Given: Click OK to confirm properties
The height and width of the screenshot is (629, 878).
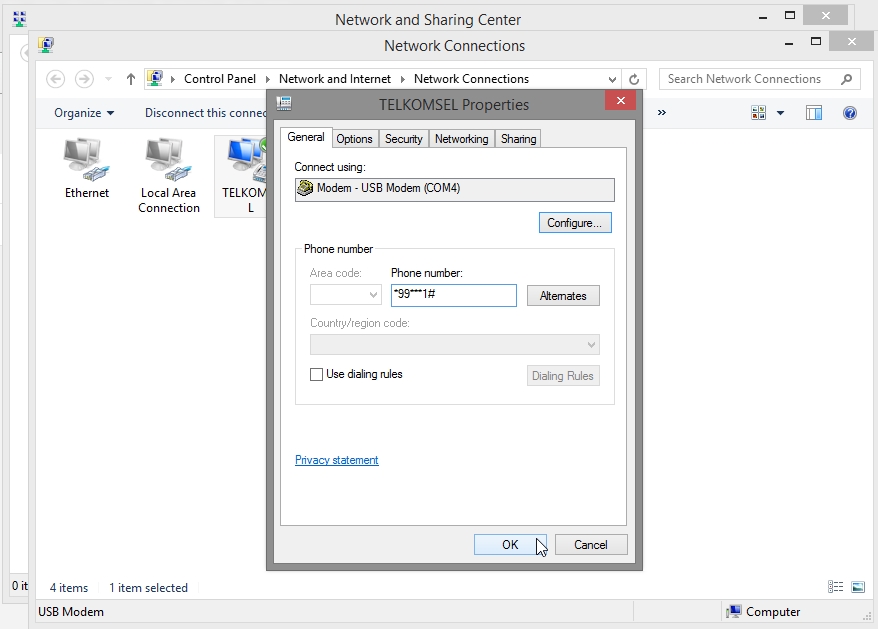Looking at the screenshot, I should pos(510,544).
